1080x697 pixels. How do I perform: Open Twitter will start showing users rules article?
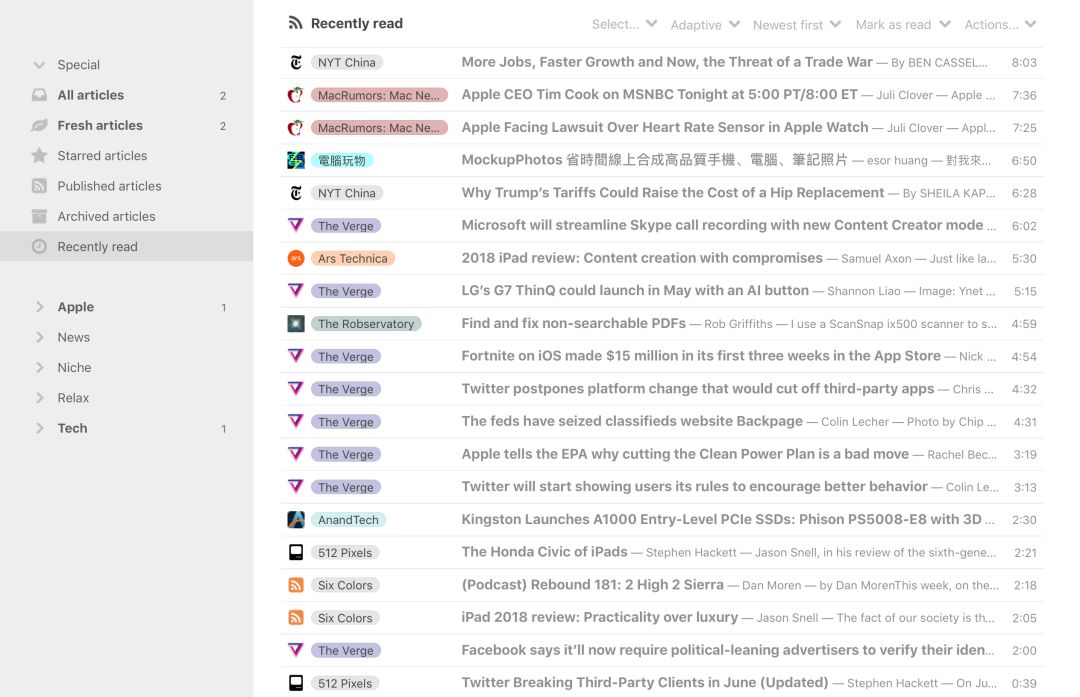694,486
